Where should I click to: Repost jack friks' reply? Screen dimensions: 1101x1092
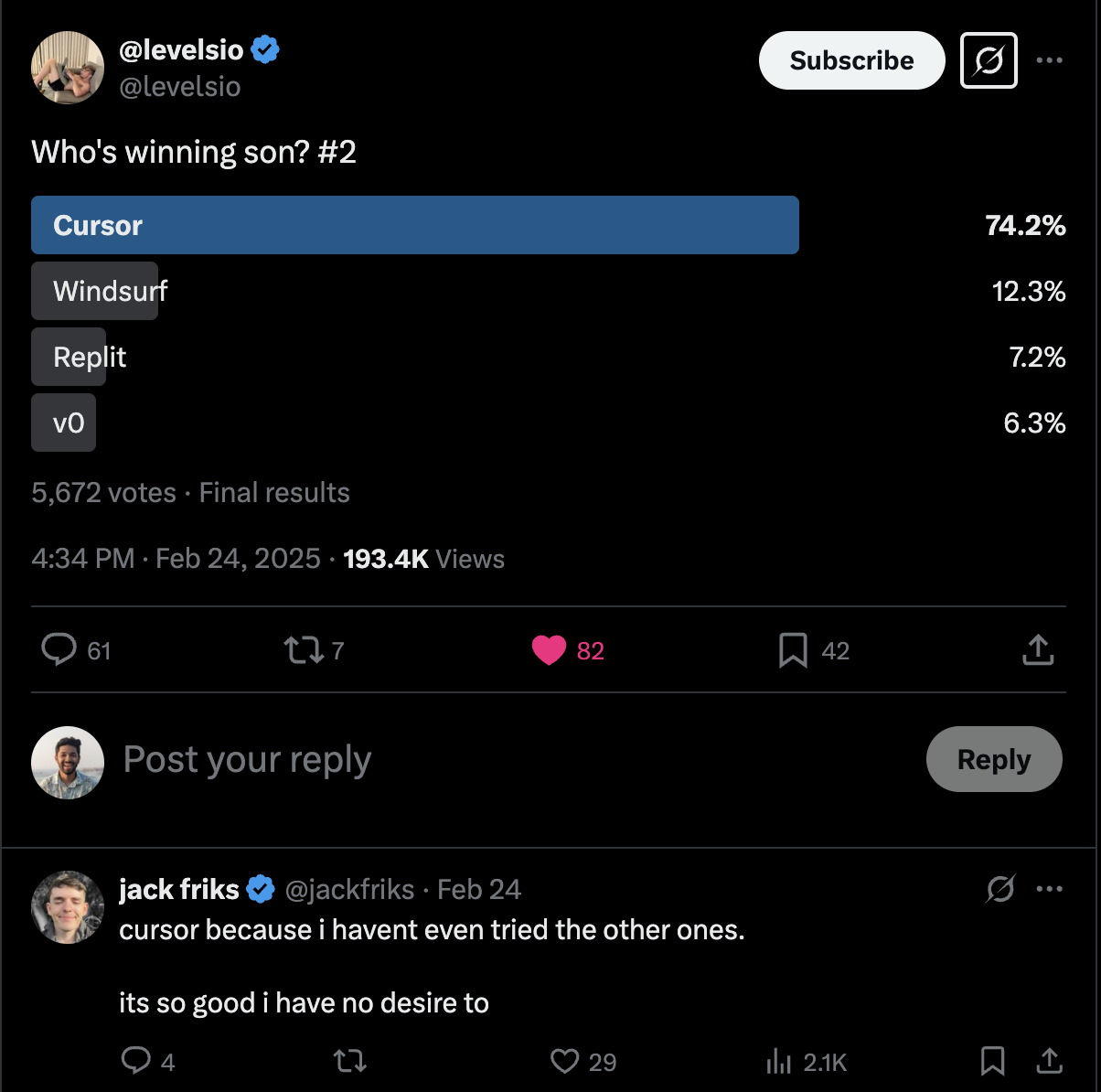pyautogui.click(x=349, y=1061)
